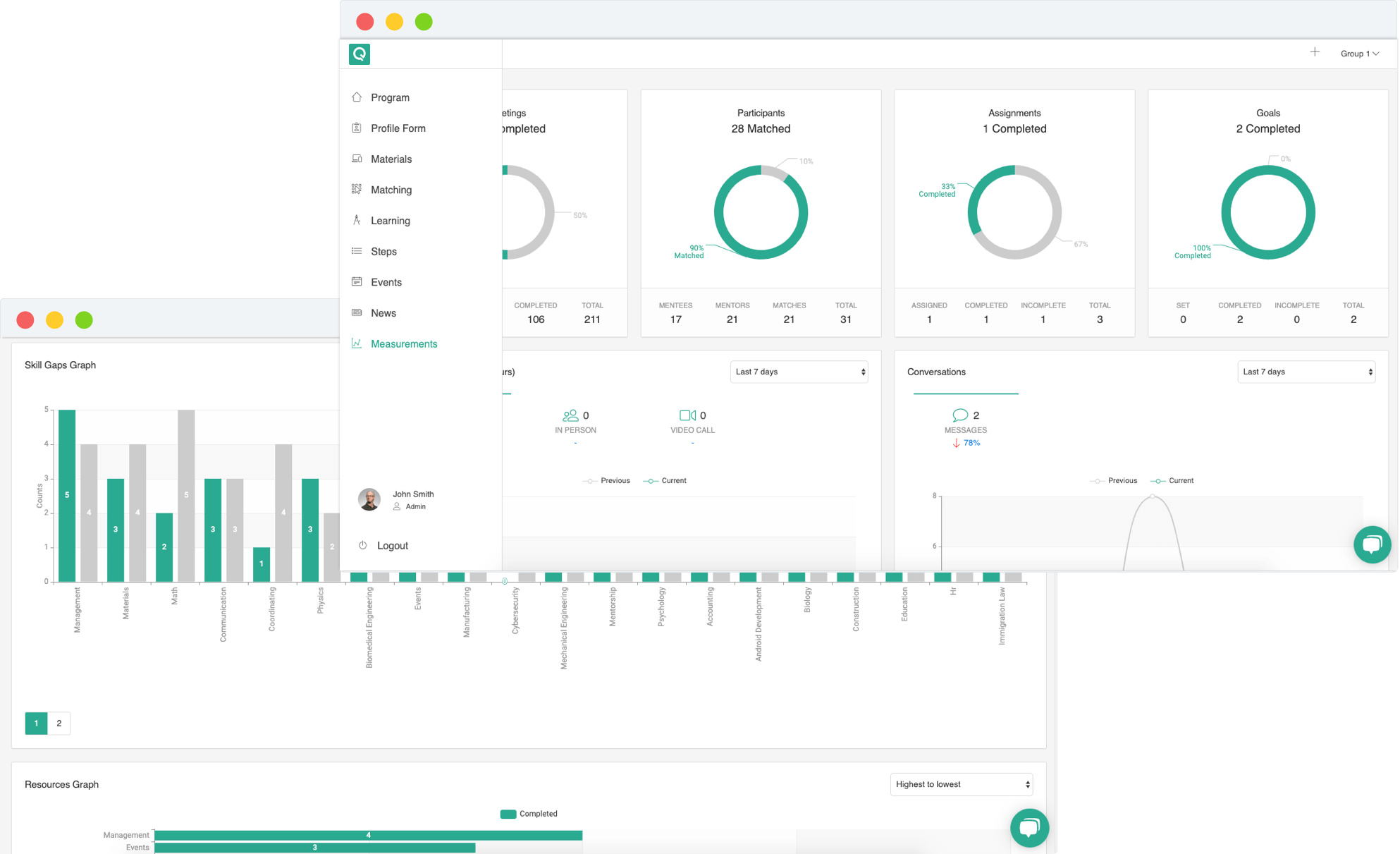Click the '2 Completed' goals text

pos(1267,128)
